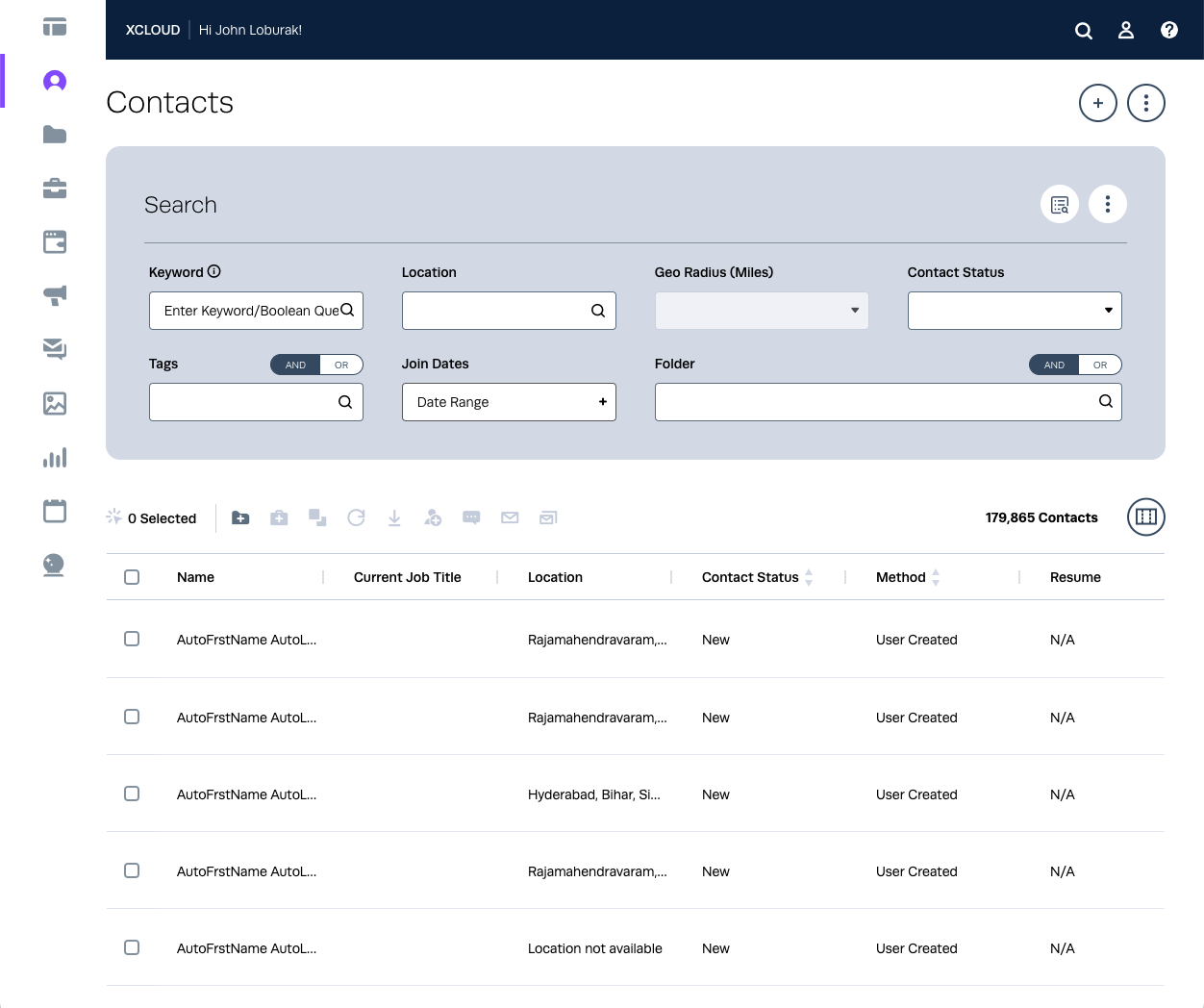Open the media image sidebar icon

click(x=55, y=404)
